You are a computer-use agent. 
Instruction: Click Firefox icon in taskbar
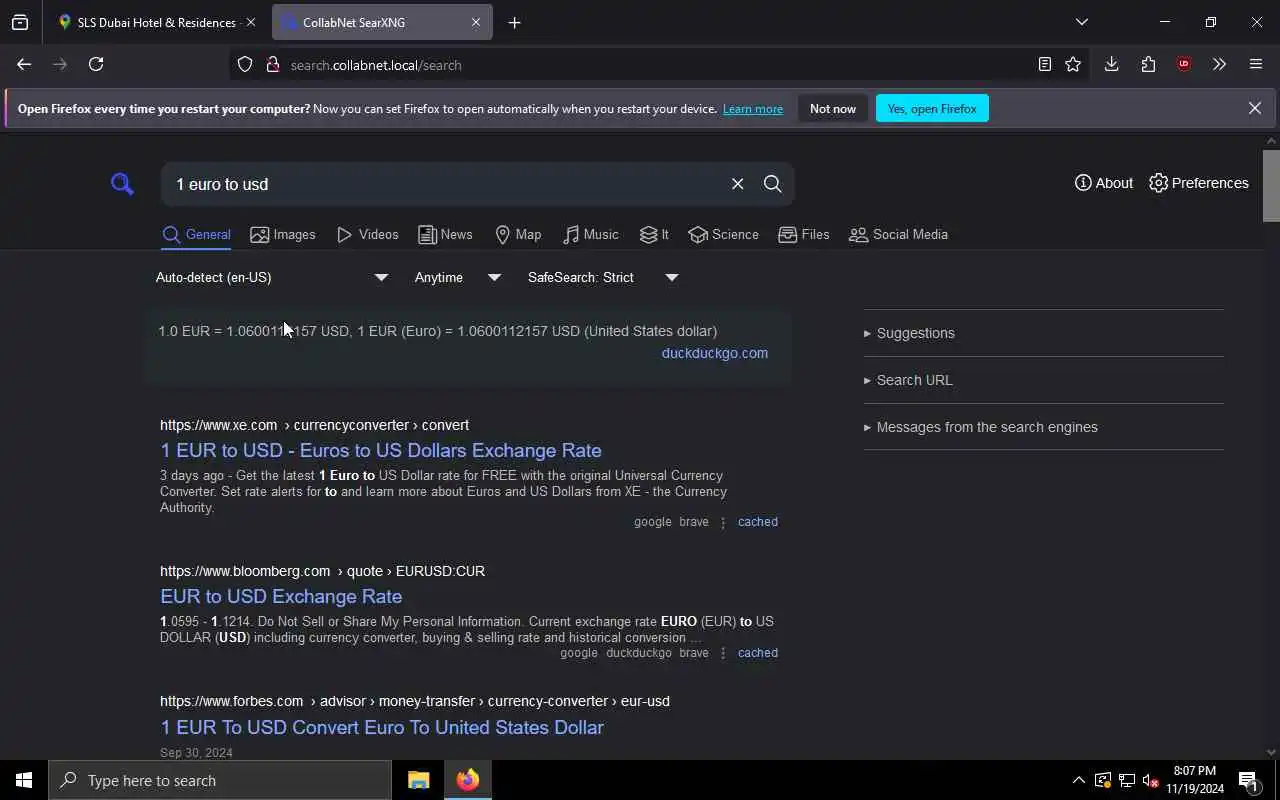click(x=468, y=780)
